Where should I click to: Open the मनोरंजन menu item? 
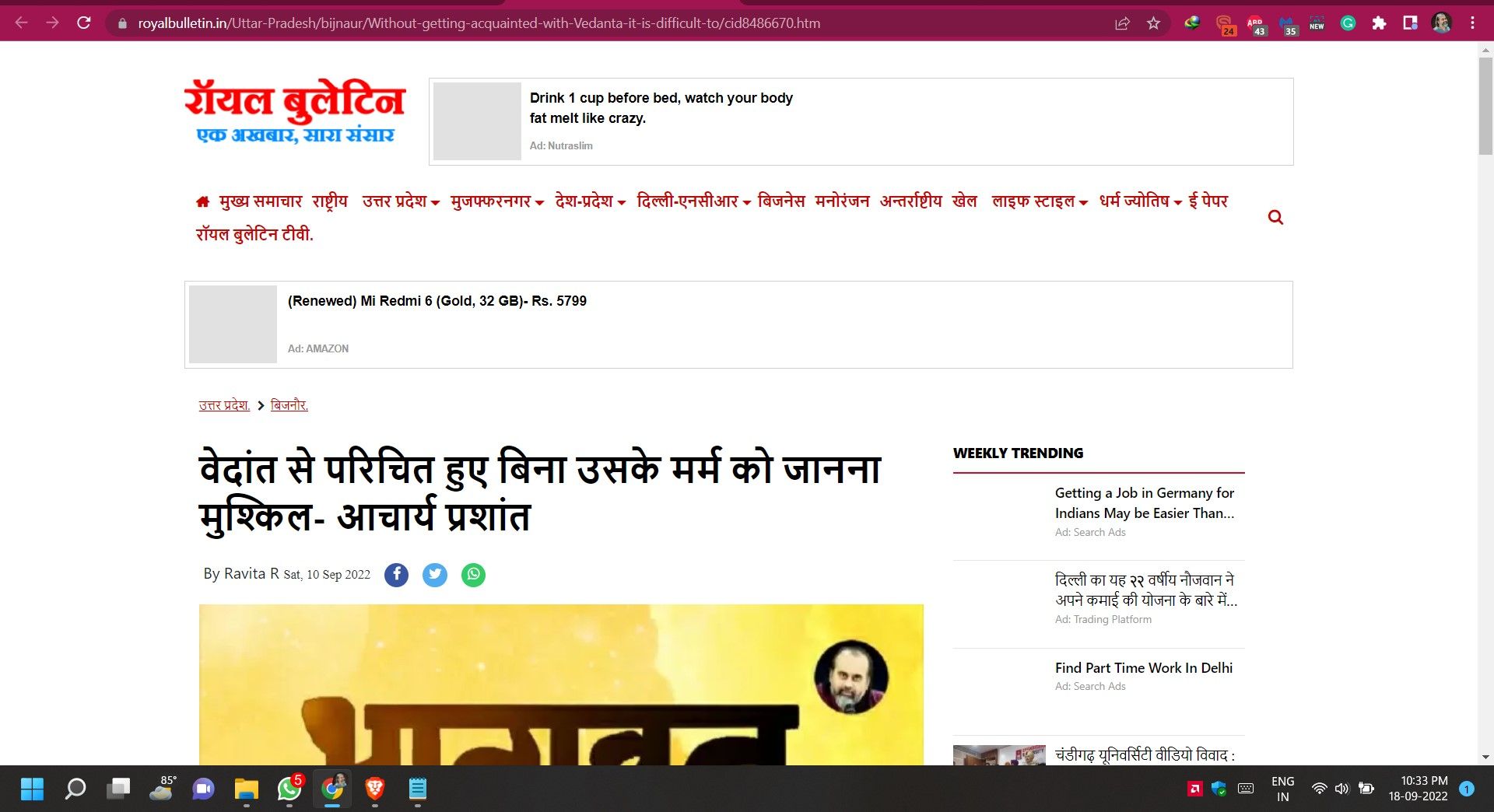842,201
